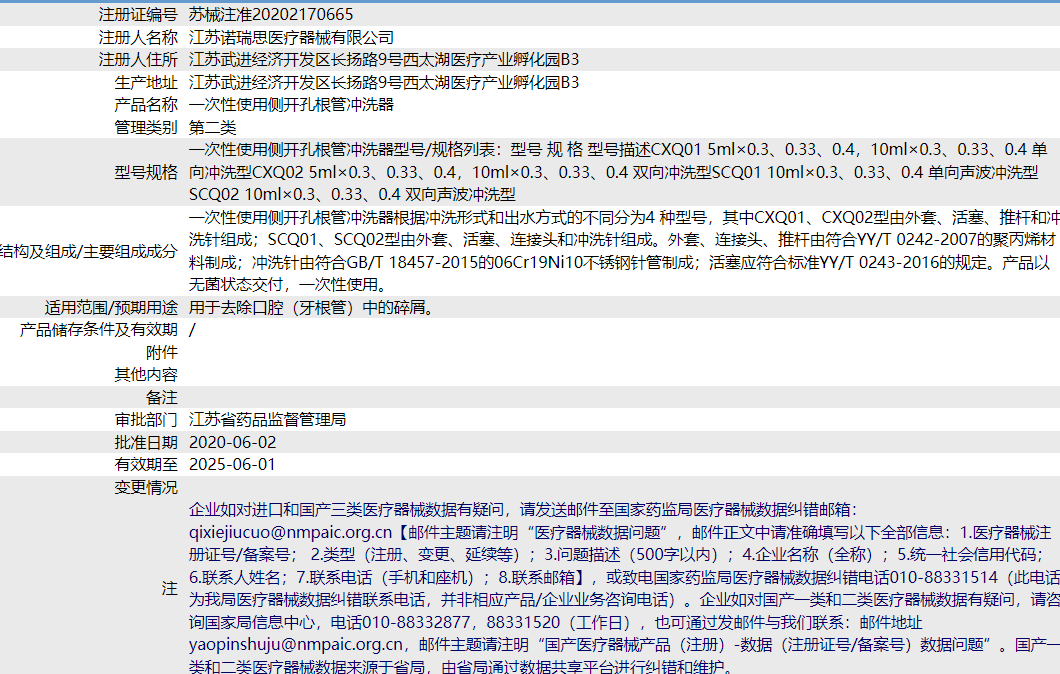Viewport: 1060px width, 674px height.
Task: Click the email yaopinshuju@nmpaic.org.cn
Action: [295, 645]
